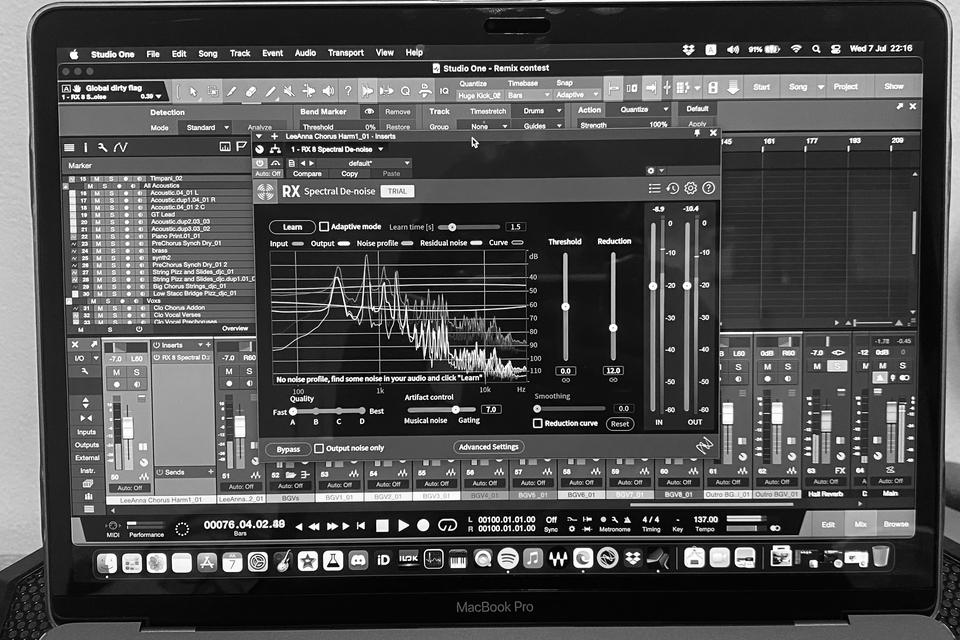Select the Eraser tool
This screenshot has width=960, height=640.
click(250, 91)
